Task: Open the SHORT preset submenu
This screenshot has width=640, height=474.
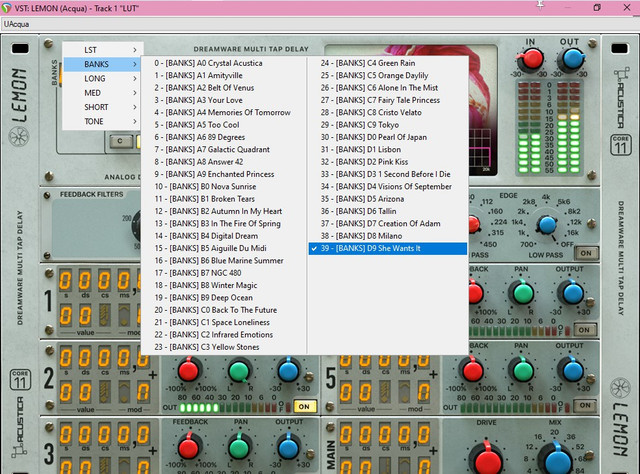Action: pyautogui.click(x=102, y=107)
